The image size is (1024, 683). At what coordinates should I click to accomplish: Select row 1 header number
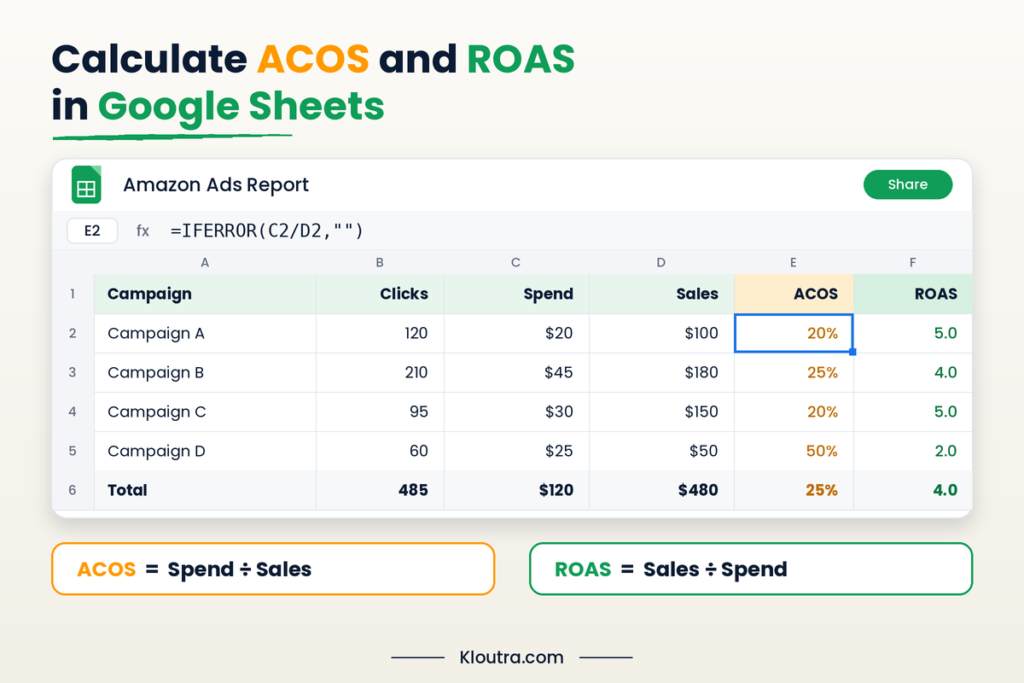click(x=72, y=294)
